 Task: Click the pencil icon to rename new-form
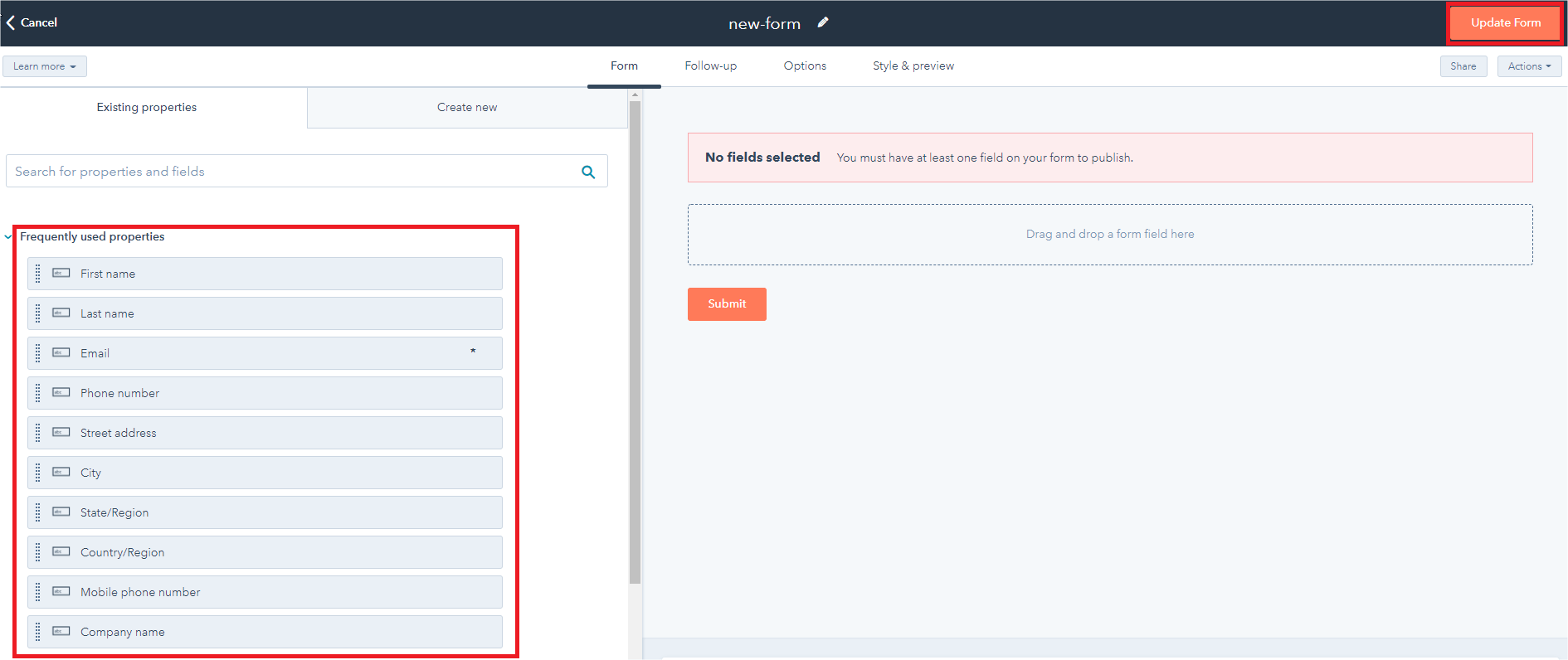click(822, 22)
